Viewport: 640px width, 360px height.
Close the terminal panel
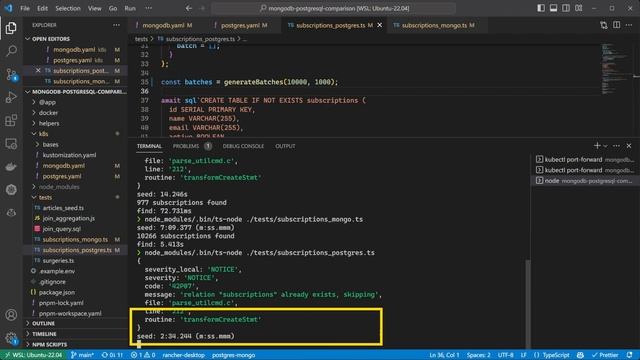629,146
